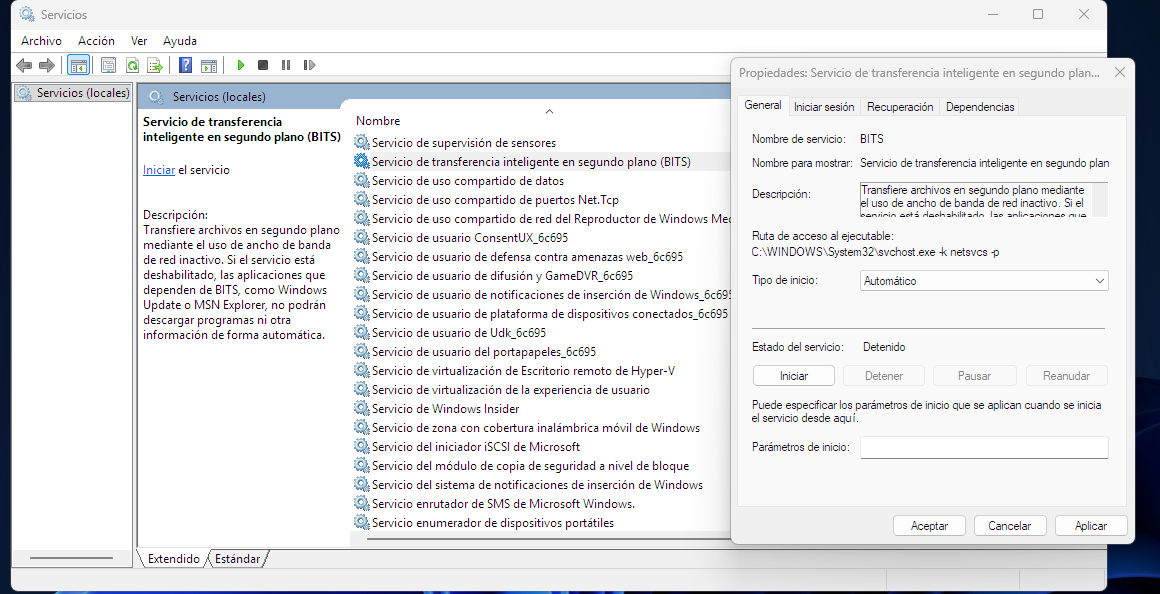Screen dimensions: 1160x594
Task: Click the Parámetros de inicio text field
Action: (x=983, y=447)
